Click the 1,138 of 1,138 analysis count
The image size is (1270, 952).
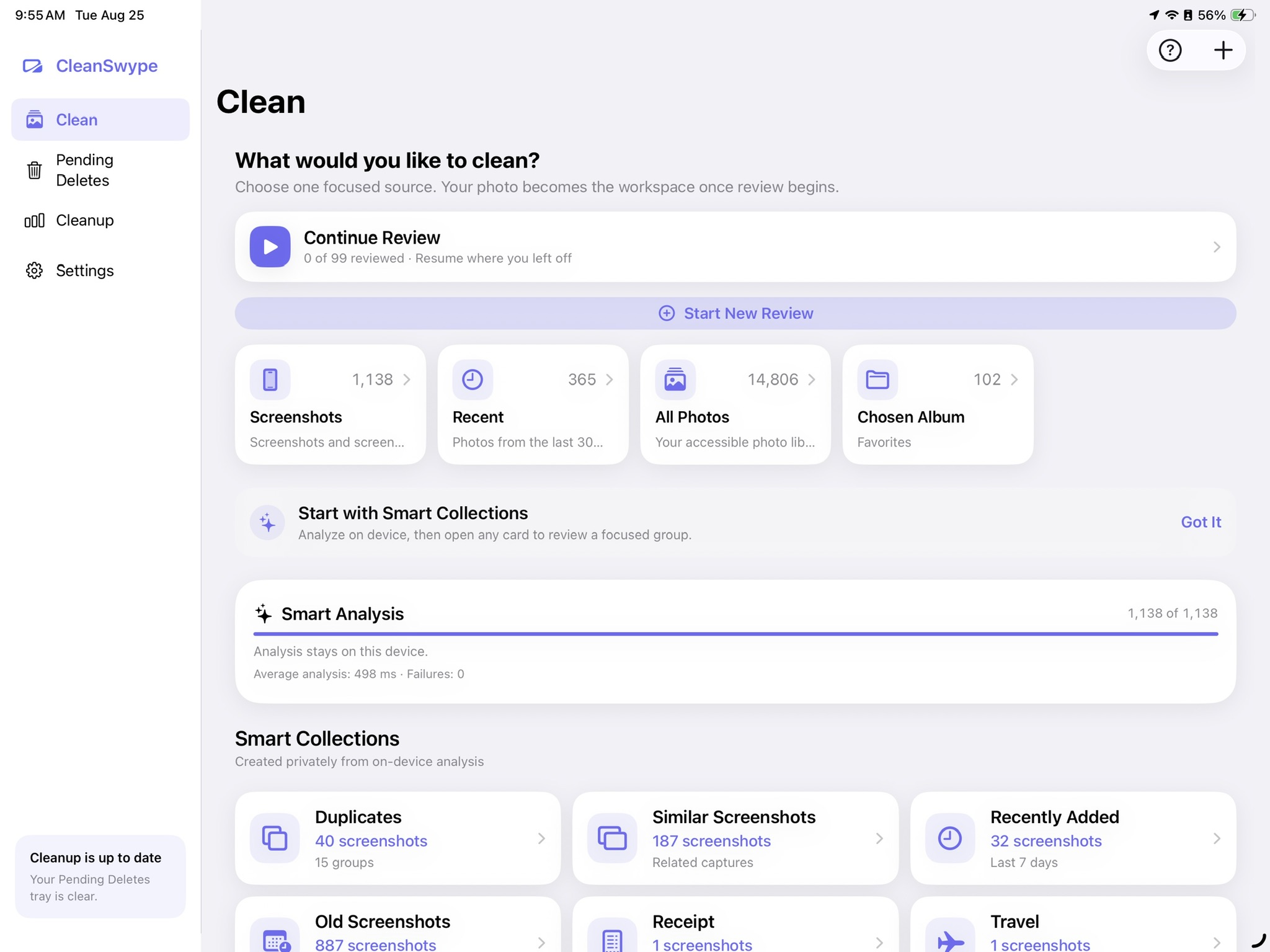pyautogui.click(x=1172, y=613)
